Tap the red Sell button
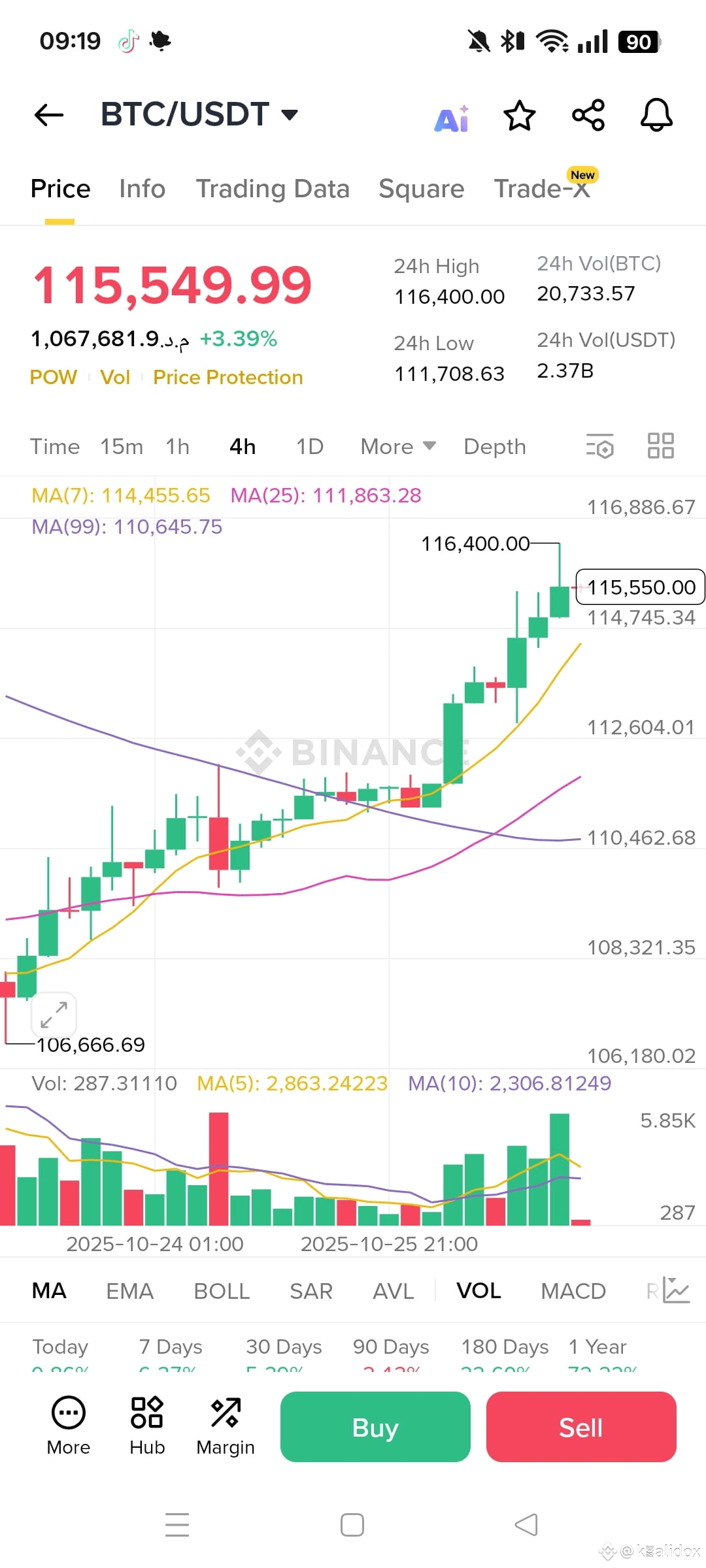 tap(581, 1427)
